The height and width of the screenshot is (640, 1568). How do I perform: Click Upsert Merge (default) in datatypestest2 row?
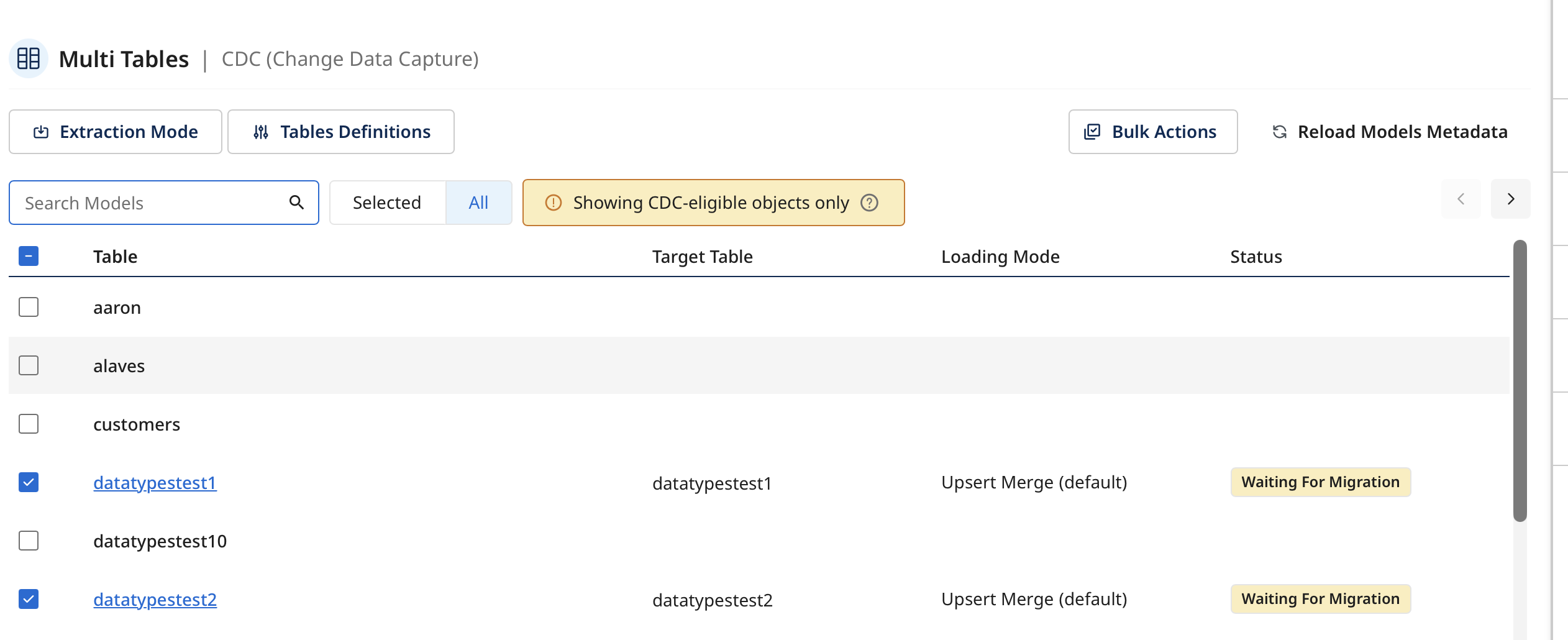click(x=1034, y=599)
